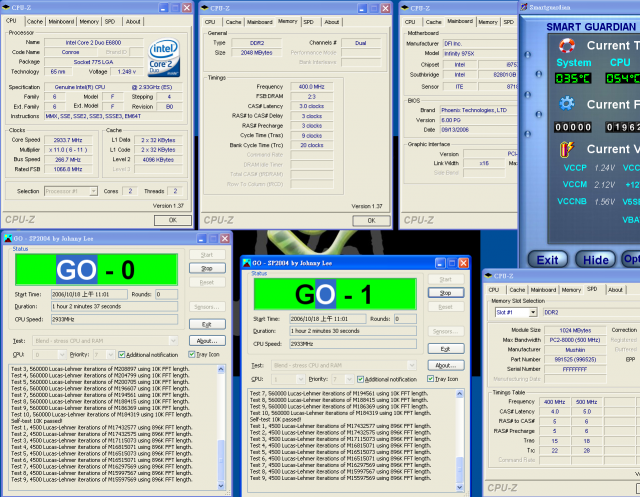Screen dimensions: 640x497
Task: Click OK in the CPU-Z Memory window
Action: tap(371, 221)
